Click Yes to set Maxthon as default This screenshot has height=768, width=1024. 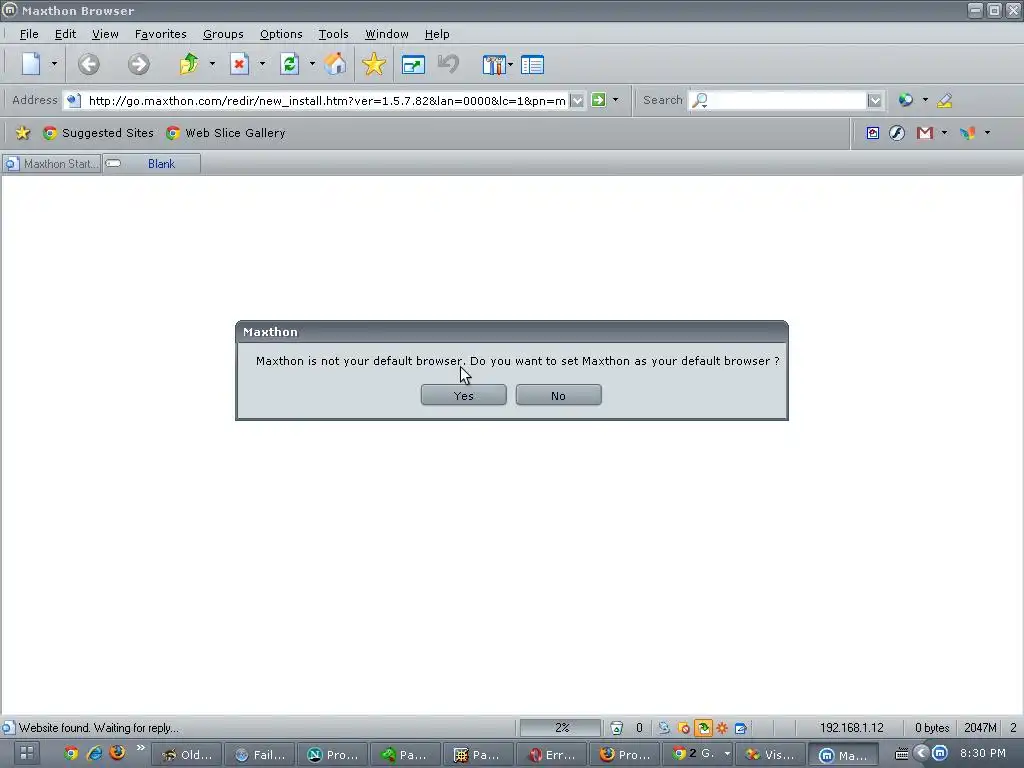tap(464, 395)
